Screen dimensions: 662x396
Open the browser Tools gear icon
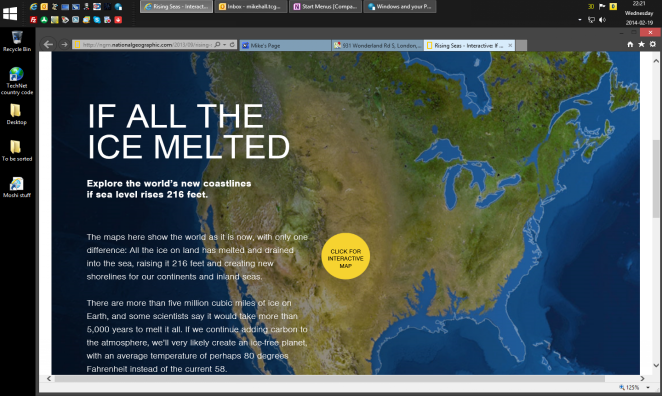(x=653, y=44)
